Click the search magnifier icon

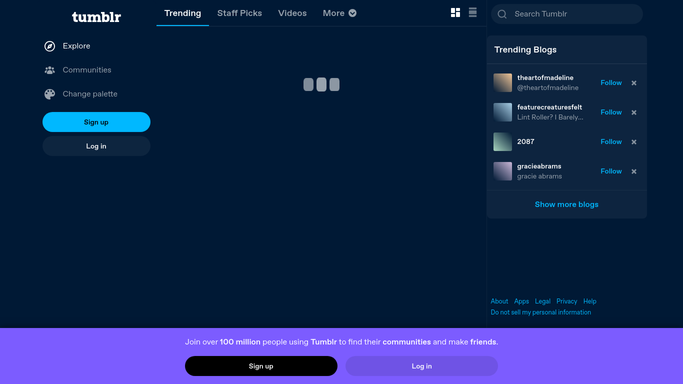coord(502,14)
